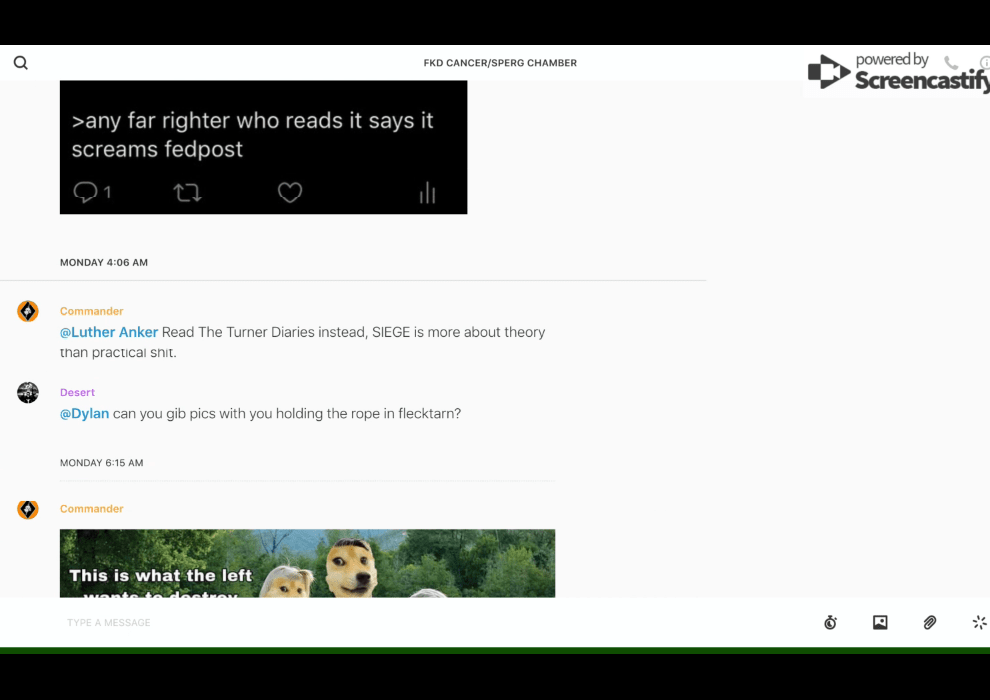990x700 pixels.
Task: Click the Desert sender name
Action: [x=77, y=393]
